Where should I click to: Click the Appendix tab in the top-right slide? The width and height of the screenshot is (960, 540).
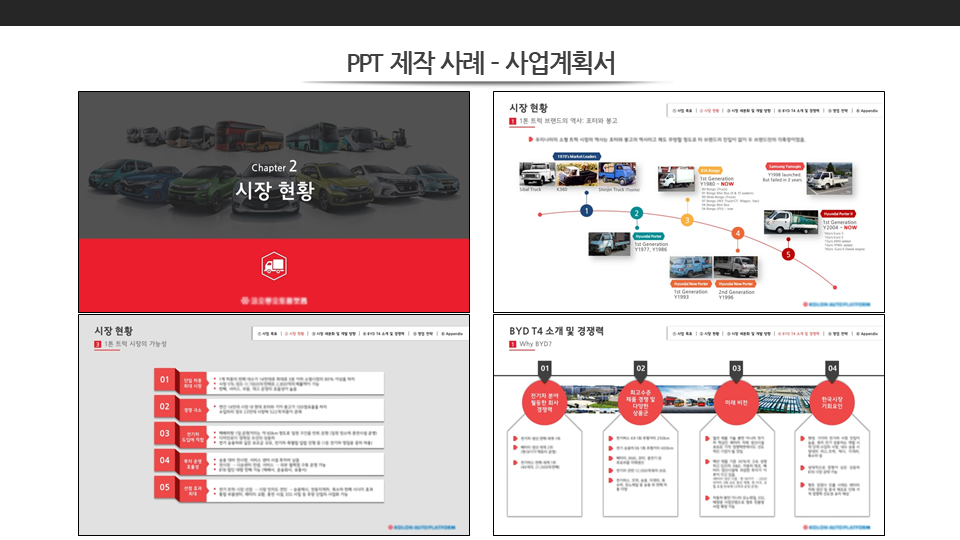pos(868,110)
